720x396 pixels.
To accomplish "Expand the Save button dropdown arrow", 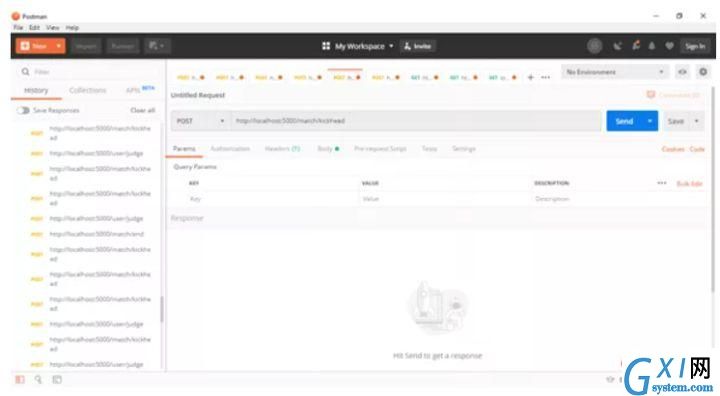I will point(697,121).
